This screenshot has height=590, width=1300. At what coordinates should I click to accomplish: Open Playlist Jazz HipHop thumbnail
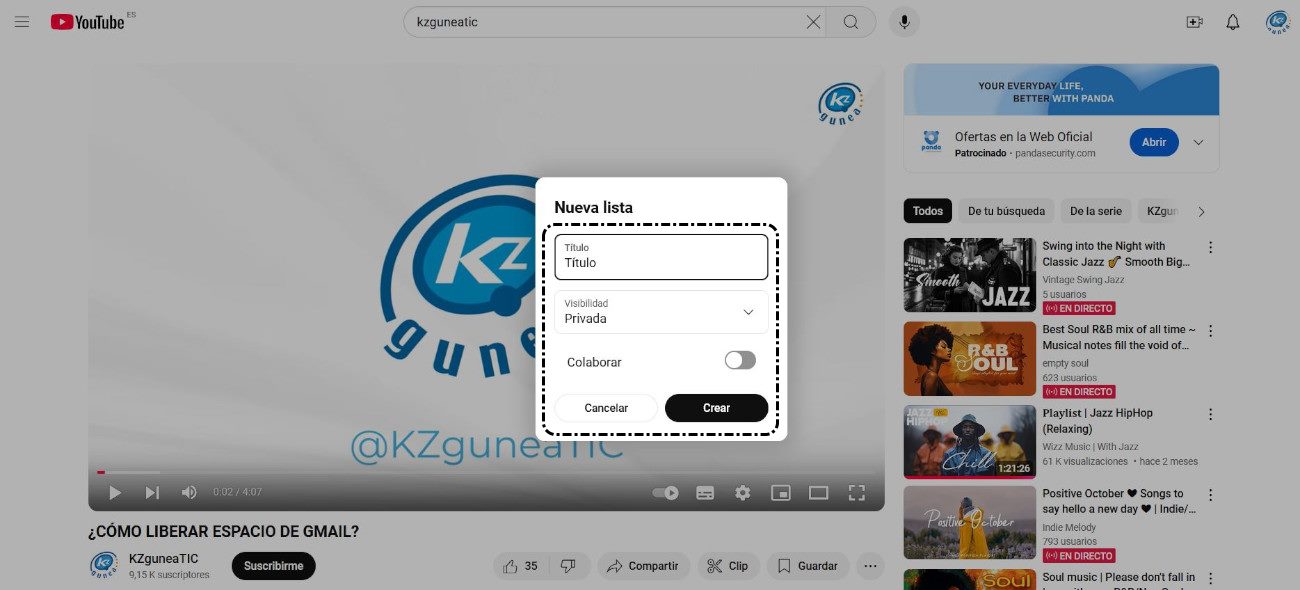coord(970,441)
